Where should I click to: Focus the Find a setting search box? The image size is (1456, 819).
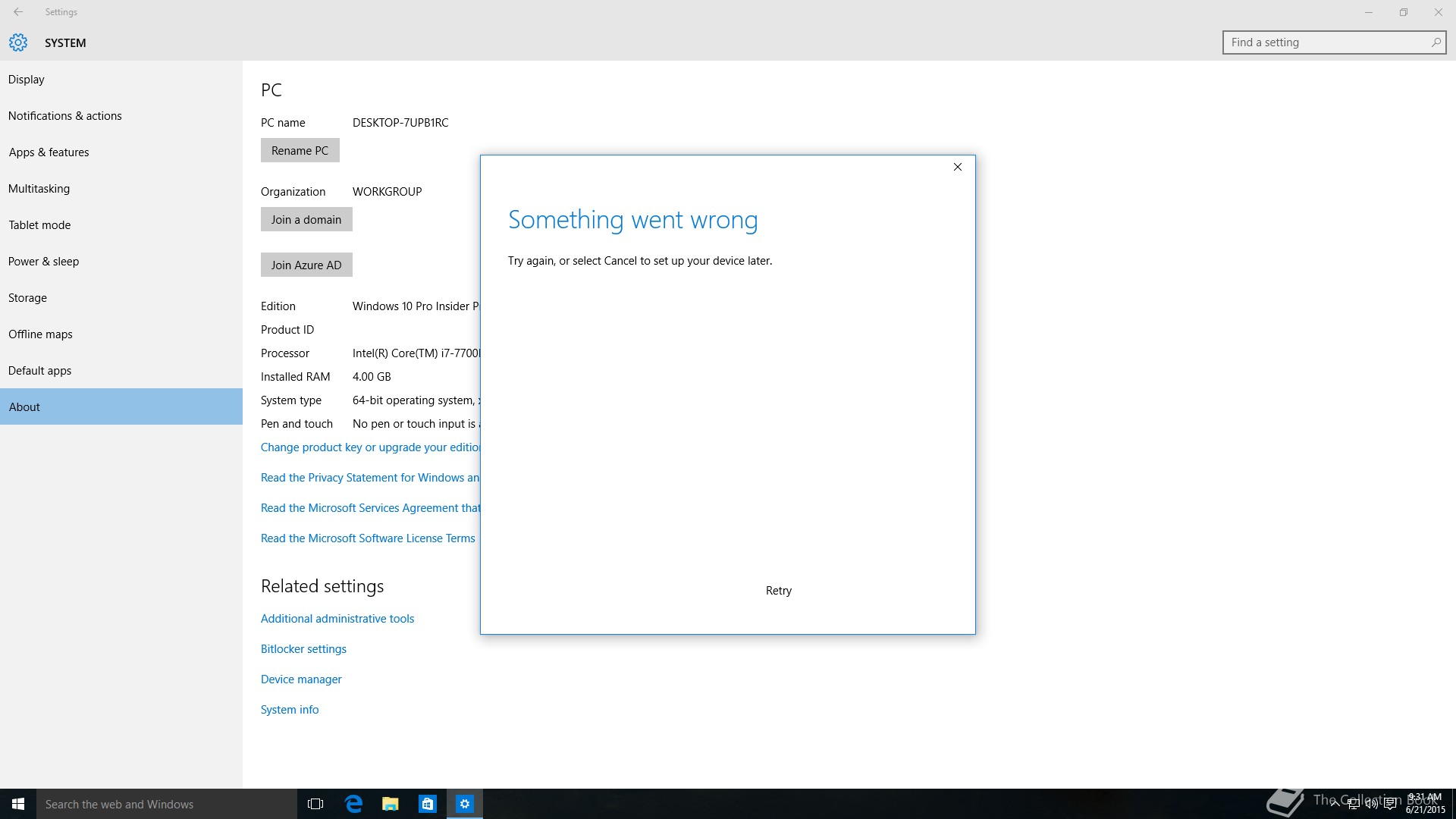tap(1334, 42)
